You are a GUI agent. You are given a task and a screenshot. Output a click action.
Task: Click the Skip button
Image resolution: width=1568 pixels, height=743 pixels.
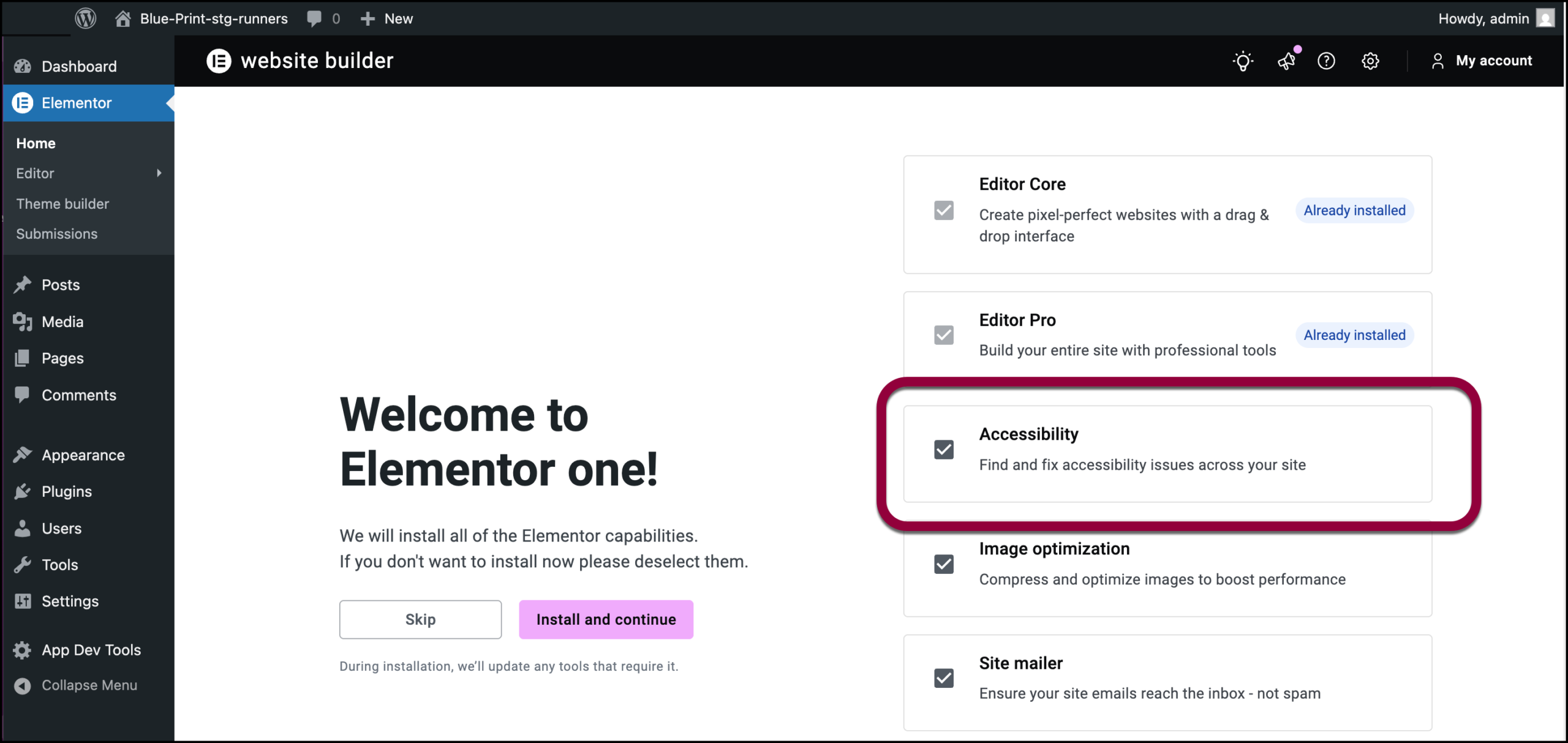(x=420, y=619)
